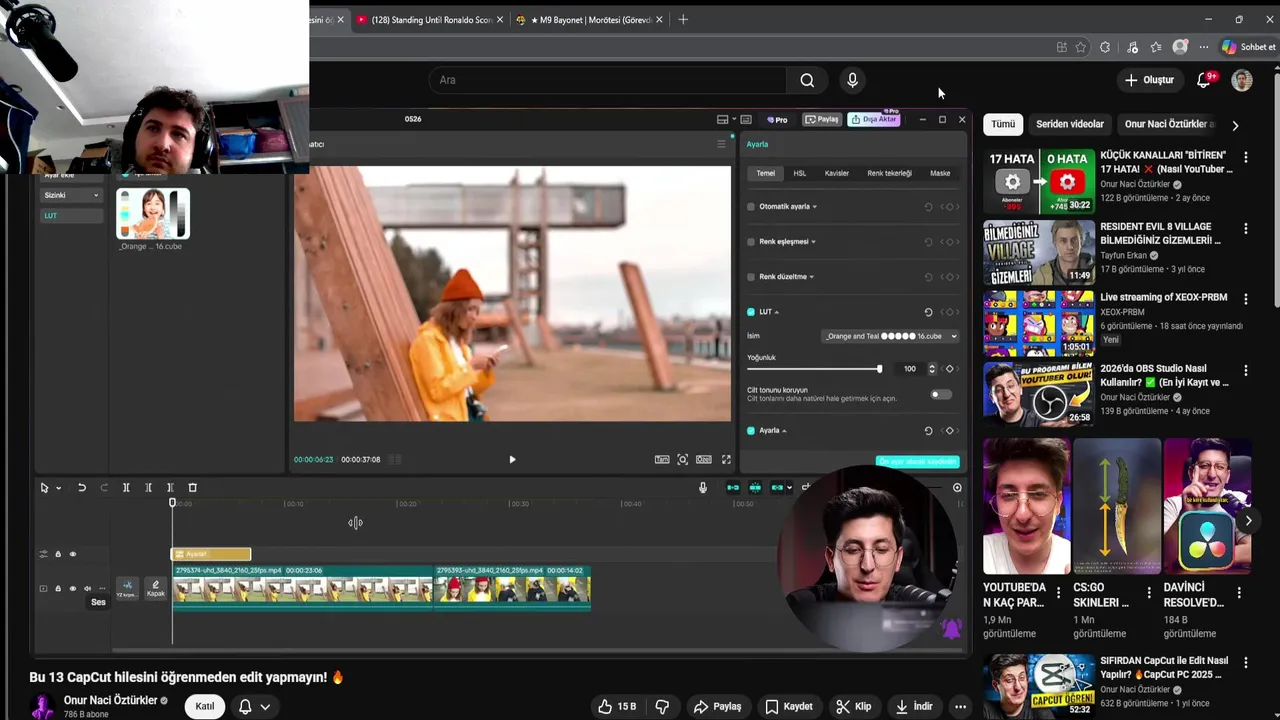Search YouTube with magnifier icon
Screen dimensions: 1280x720
[807, 80]
